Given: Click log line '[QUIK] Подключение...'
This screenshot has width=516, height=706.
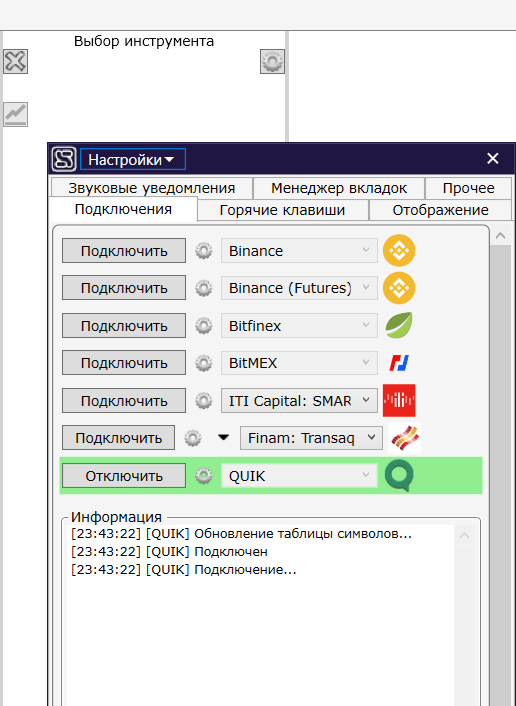Looking at the screenshot, I should tap(221, 570).
